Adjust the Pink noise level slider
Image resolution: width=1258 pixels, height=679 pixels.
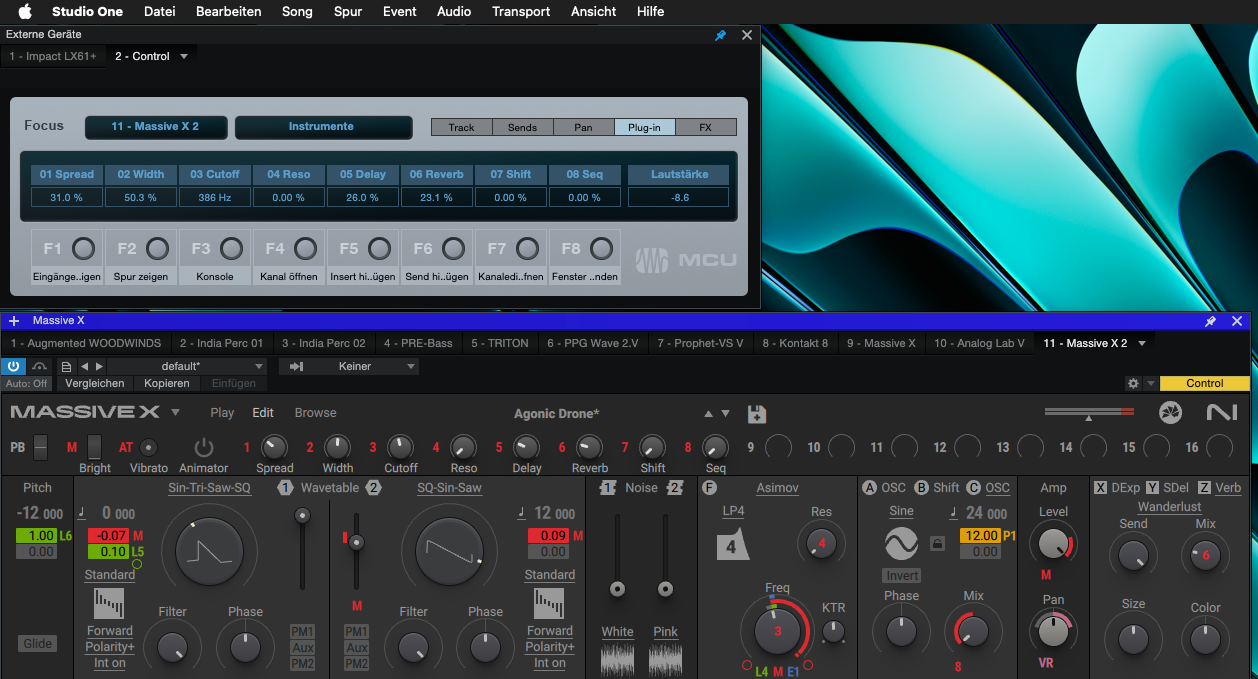665,588
